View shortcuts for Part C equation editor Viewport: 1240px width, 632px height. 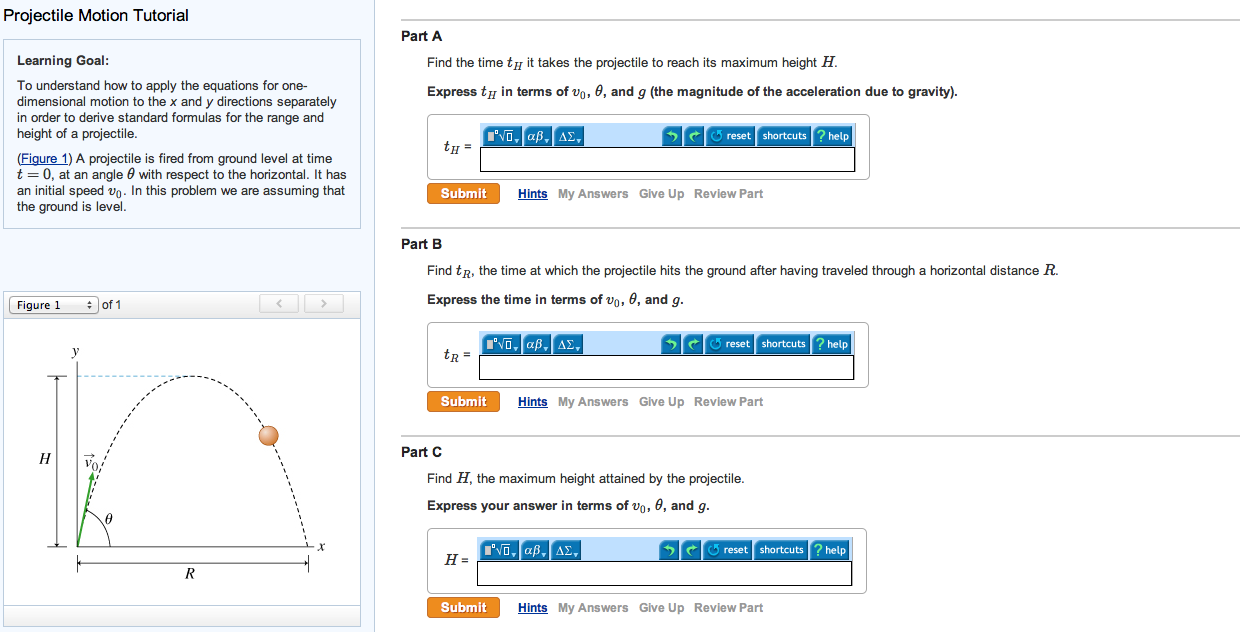point(782,550)
